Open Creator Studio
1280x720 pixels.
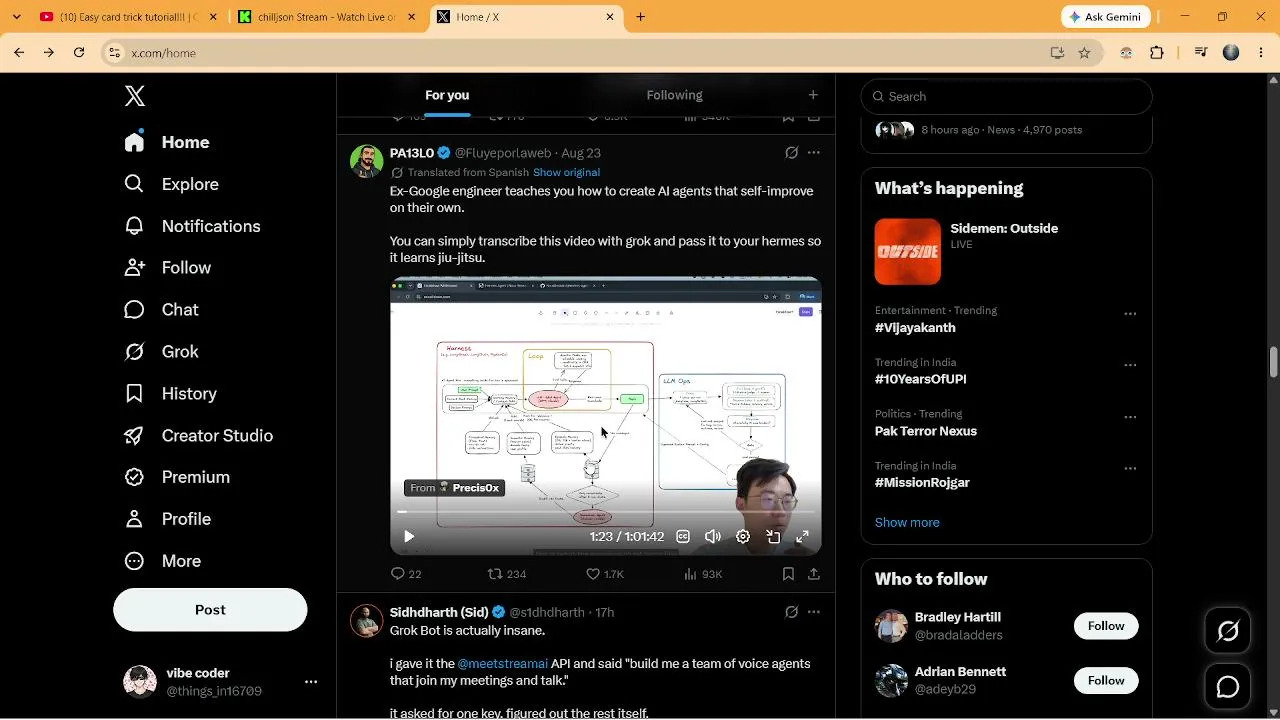(198, 436)
